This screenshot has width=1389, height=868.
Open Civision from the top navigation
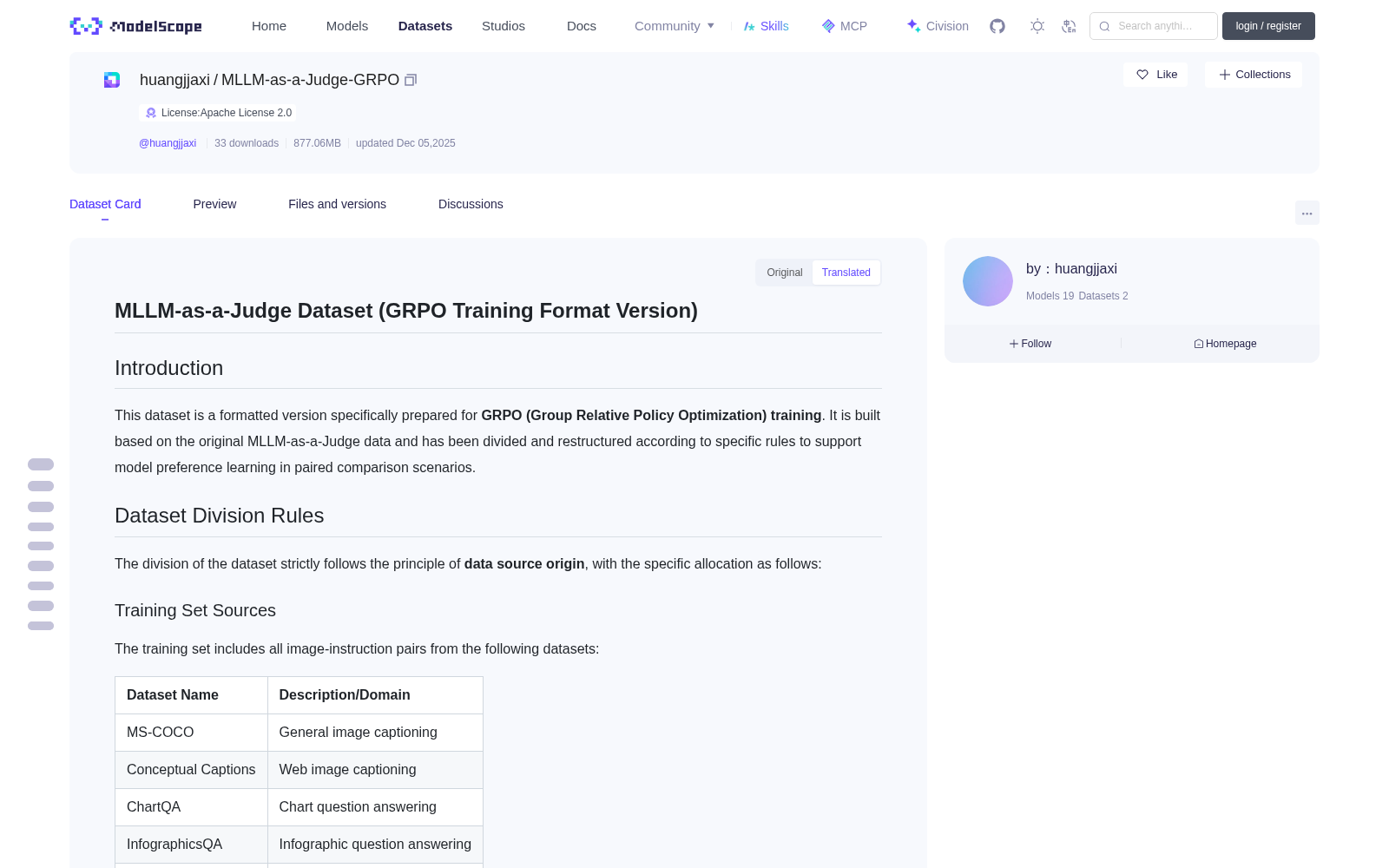938,26
